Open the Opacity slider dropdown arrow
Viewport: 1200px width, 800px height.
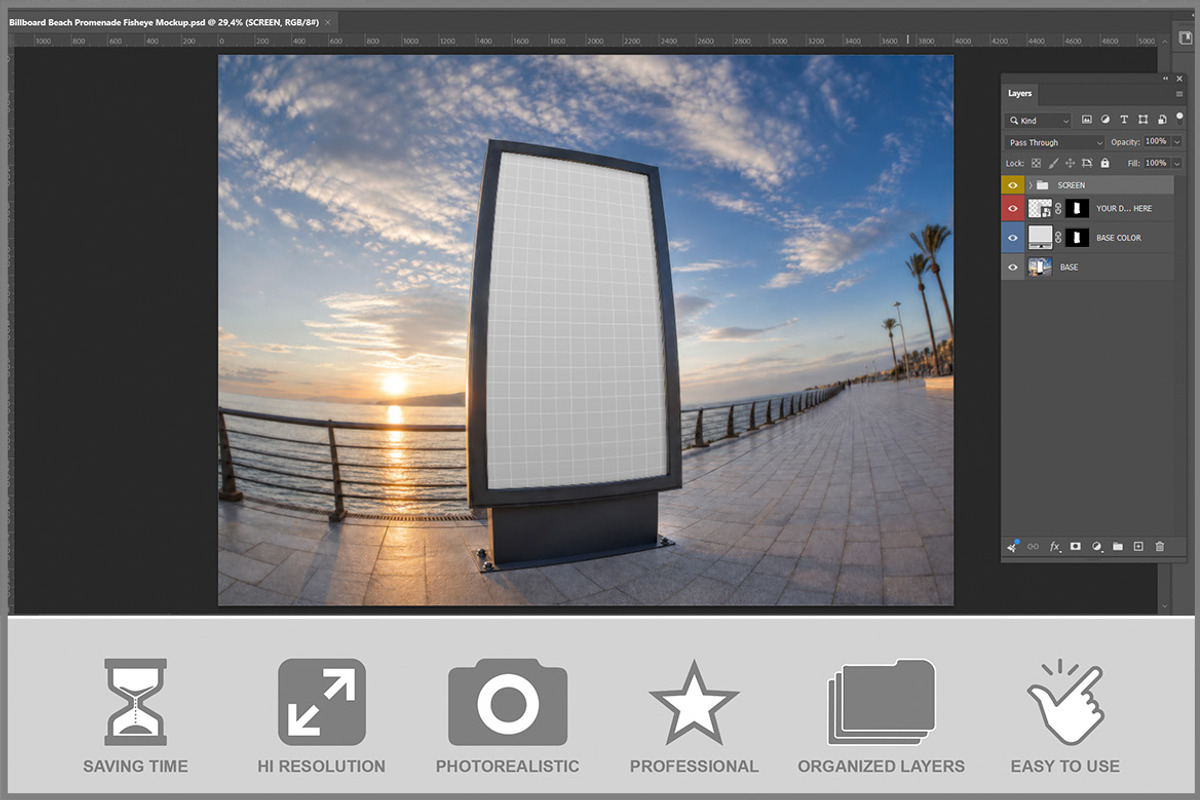pyautogui.click(x=1177, y=142)
